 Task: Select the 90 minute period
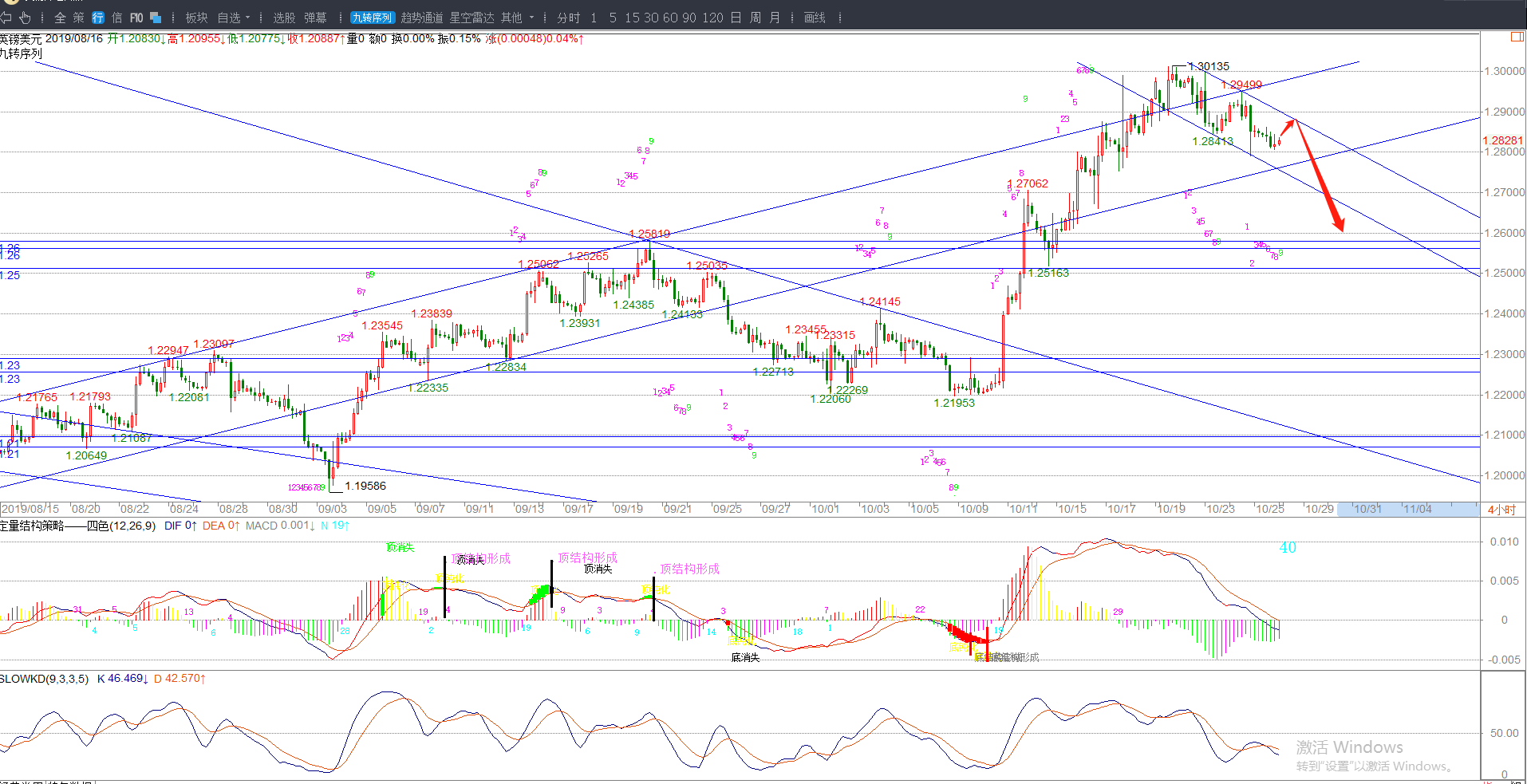pos(690,18)
